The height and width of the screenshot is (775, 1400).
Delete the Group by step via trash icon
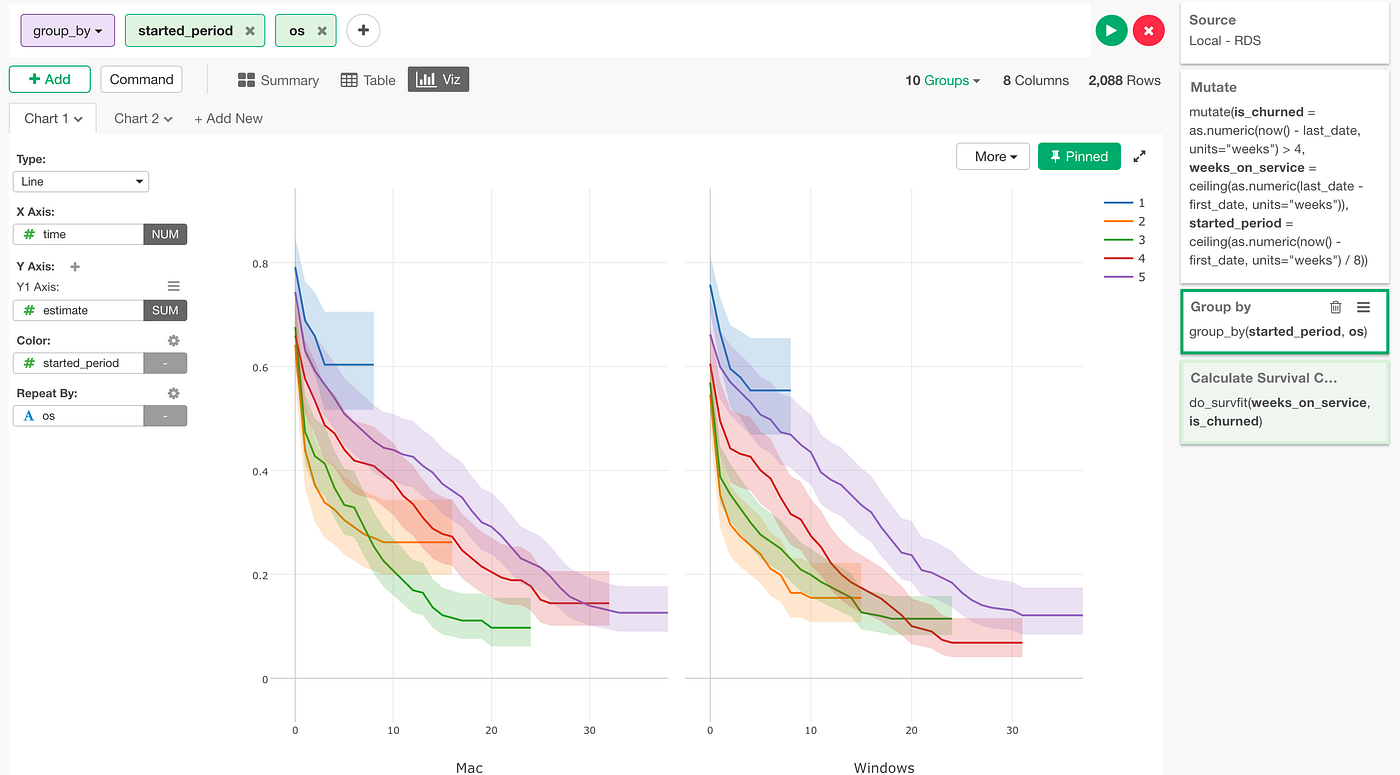pyautogui.click(x=1336, y=307)
